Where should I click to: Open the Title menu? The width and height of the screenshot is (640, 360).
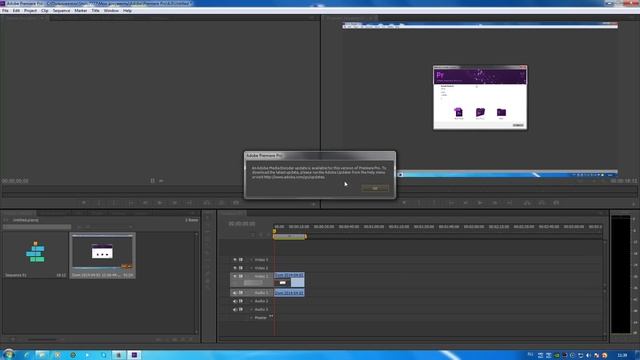(x=96, y=11)
